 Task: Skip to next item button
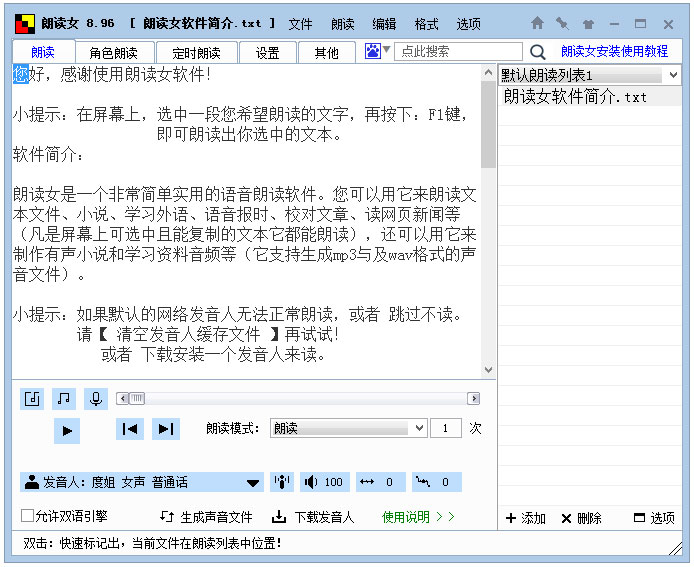coord(166,429)
